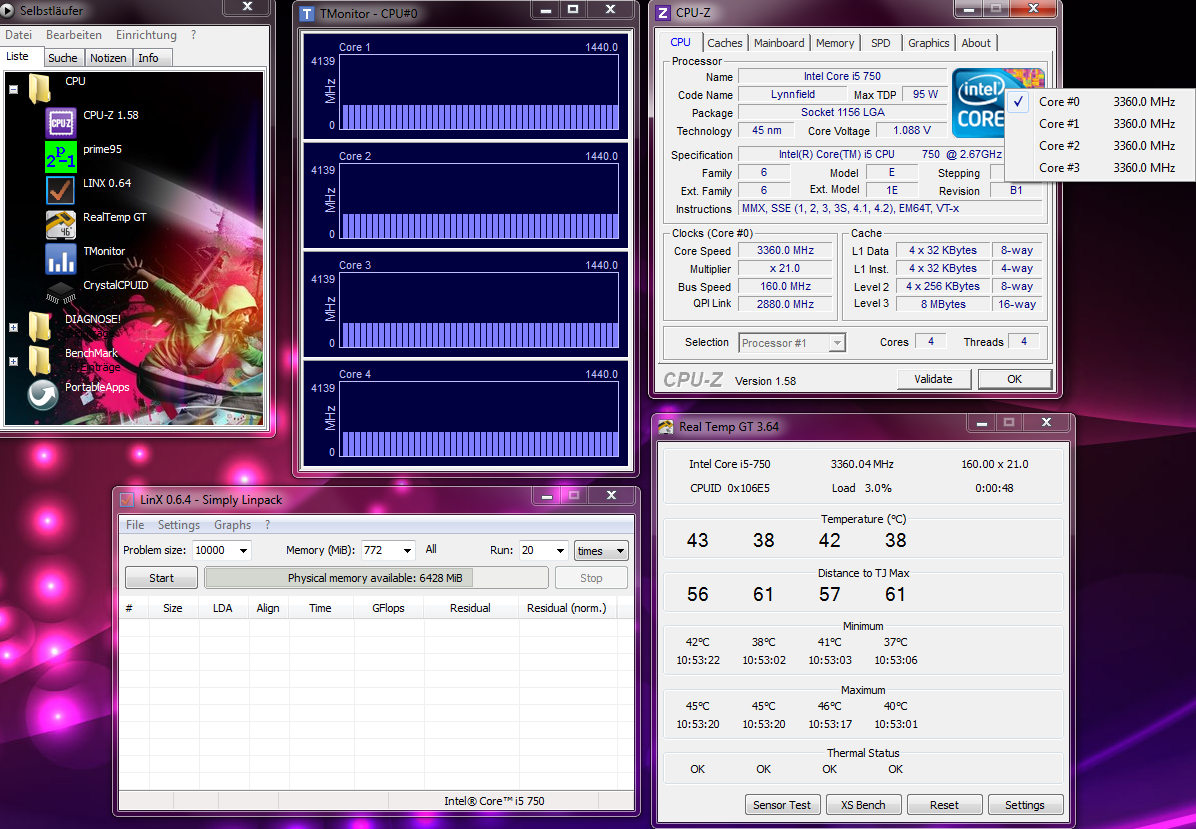This screenshot has width=1196, height=829.
Task: Click the Start button in LinX
Action: [x=161, y=578]
